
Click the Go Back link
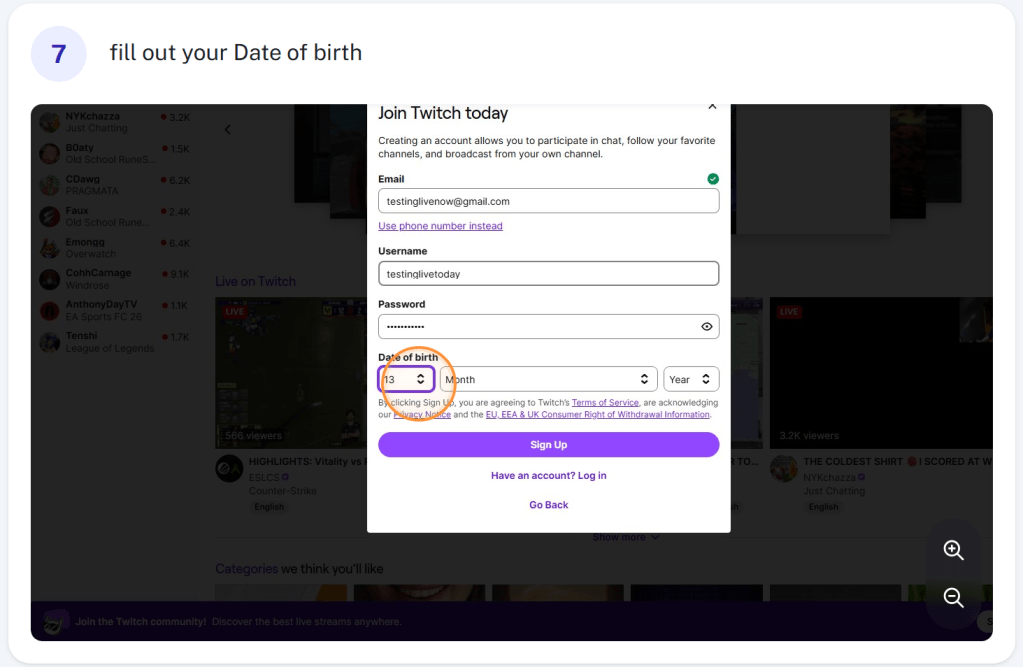pos(549,504)
